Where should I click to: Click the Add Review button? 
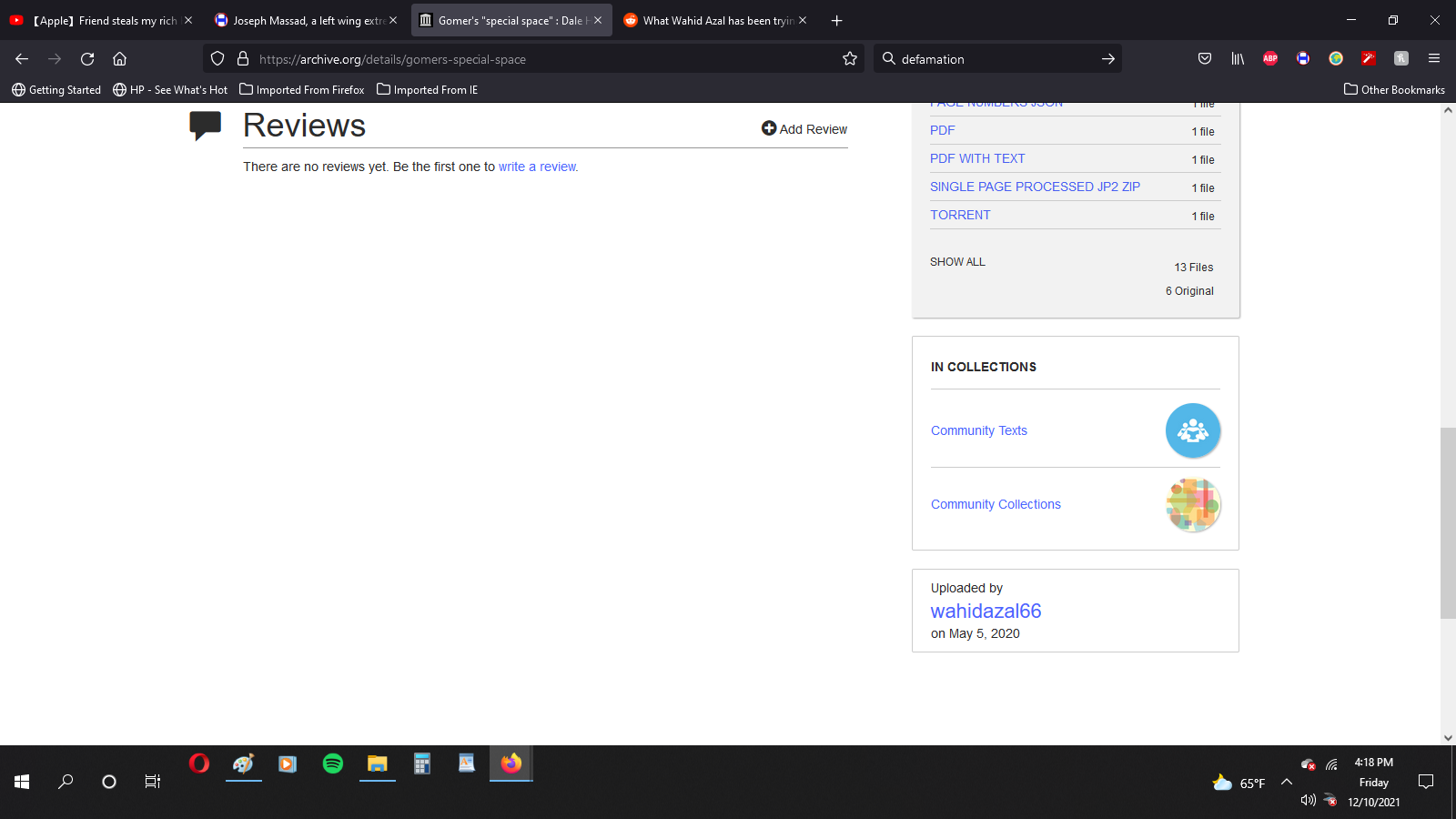[804, 129]
